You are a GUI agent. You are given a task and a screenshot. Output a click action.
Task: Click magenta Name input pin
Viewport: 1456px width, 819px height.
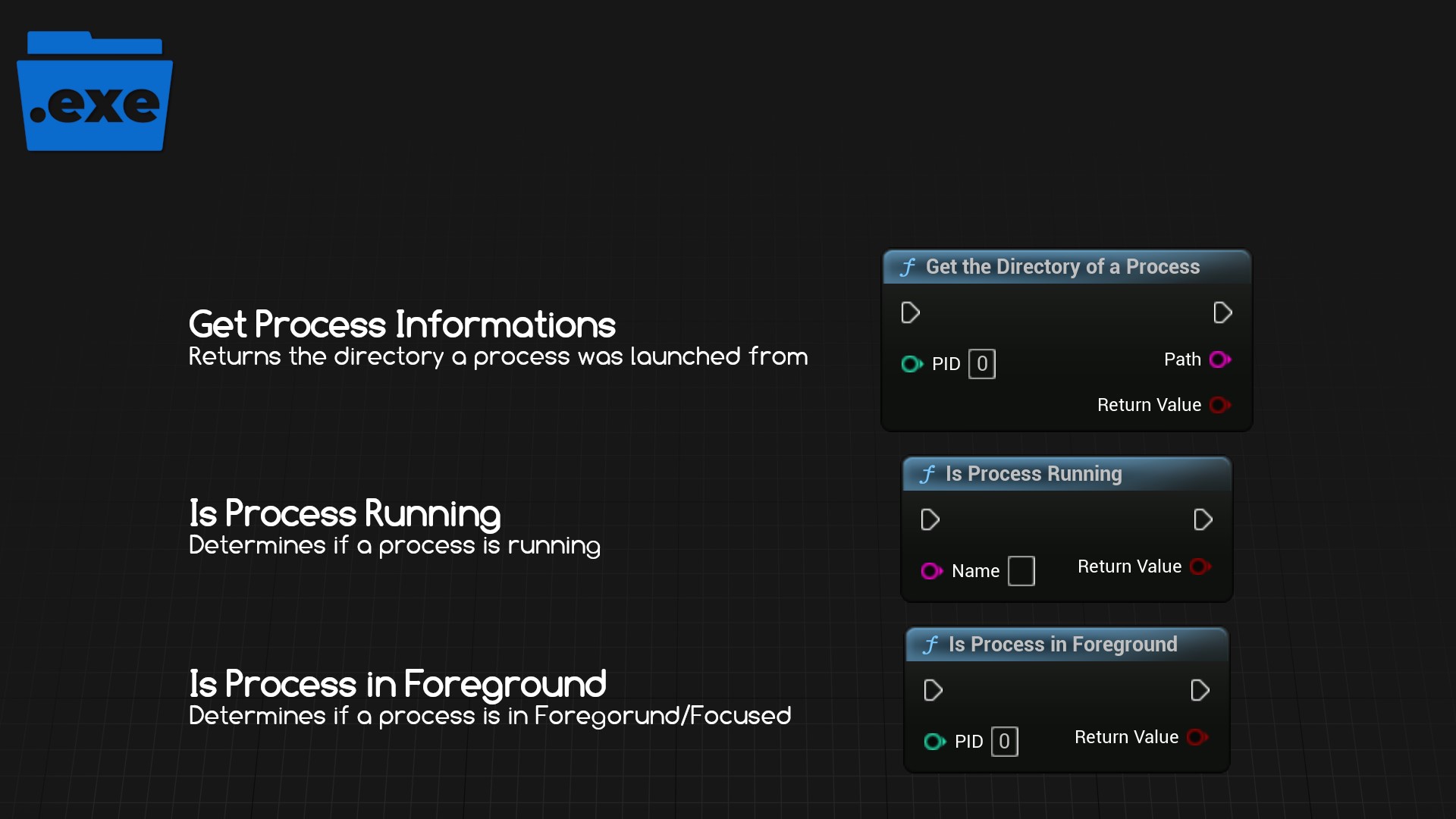click(x=930, y=571)
